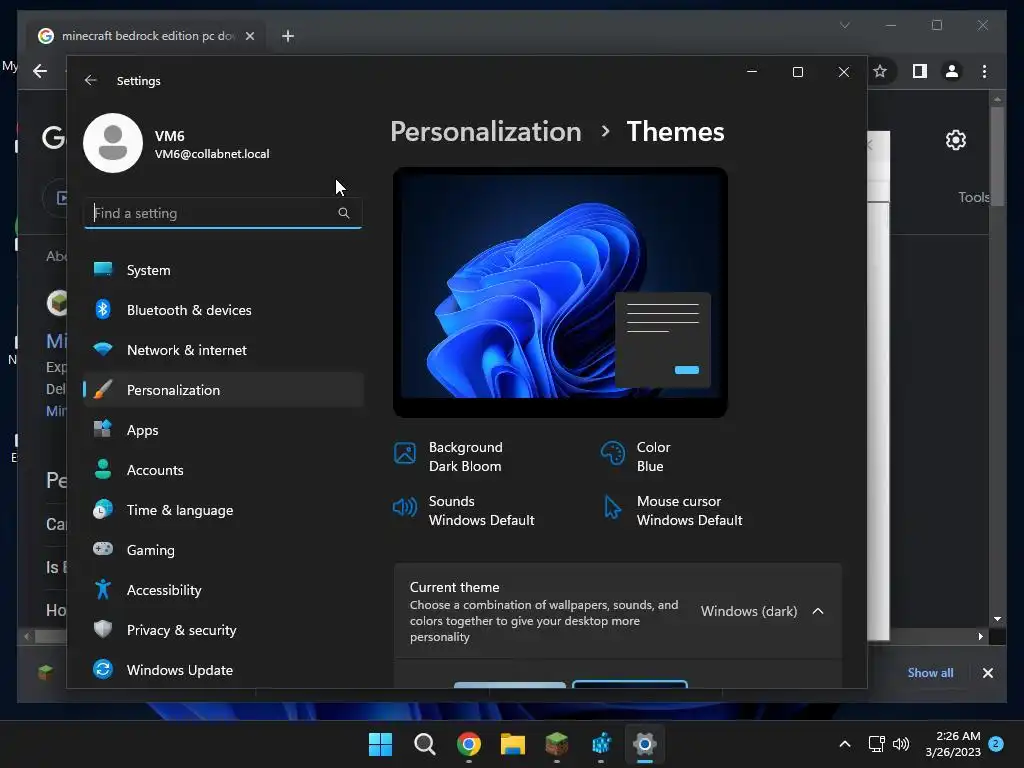Open Network & internet settings
Screen dimensions: 1024x768
click(x=223, y=350)
